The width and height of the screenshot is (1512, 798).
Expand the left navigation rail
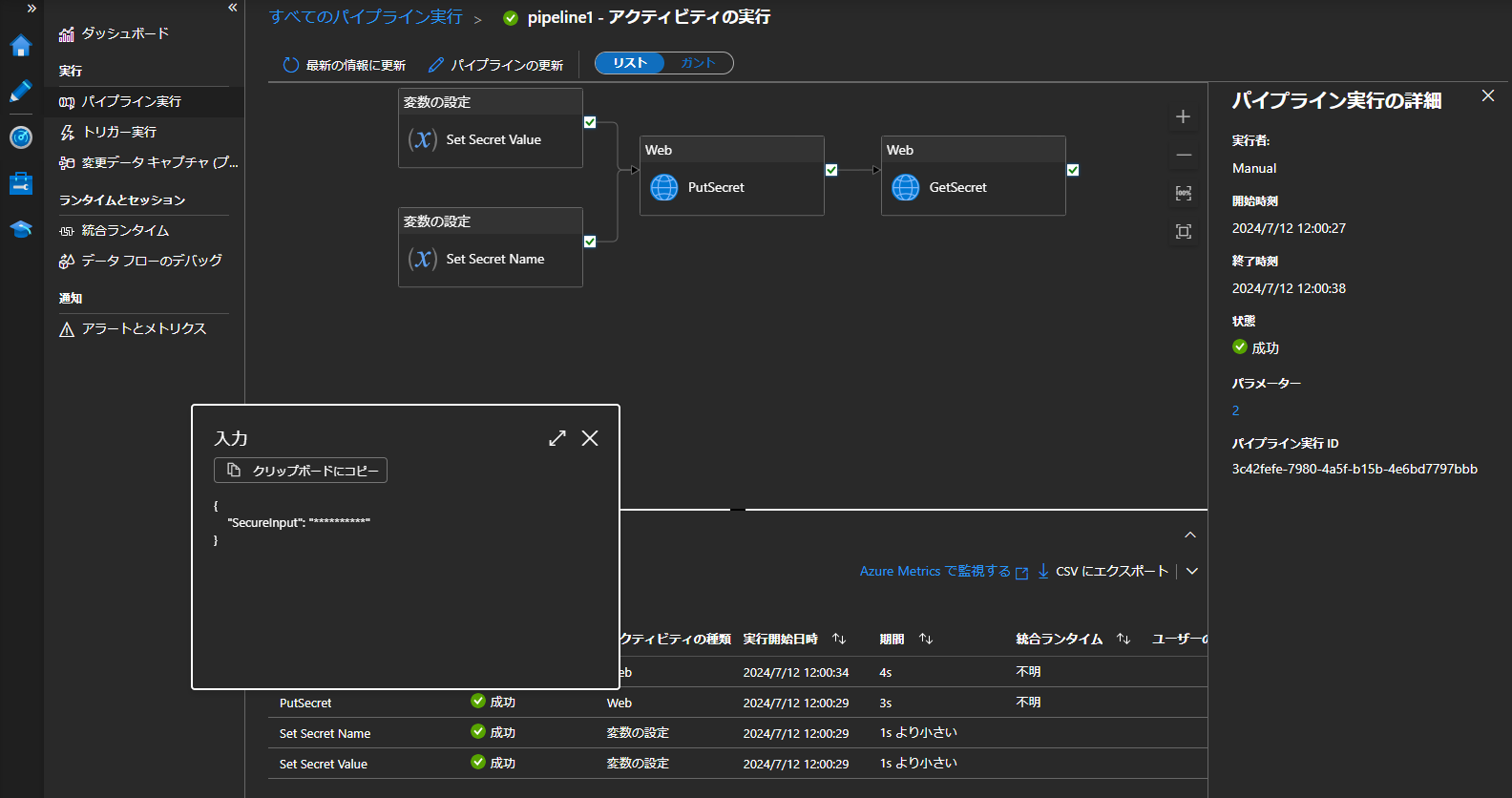coord(31,8)
